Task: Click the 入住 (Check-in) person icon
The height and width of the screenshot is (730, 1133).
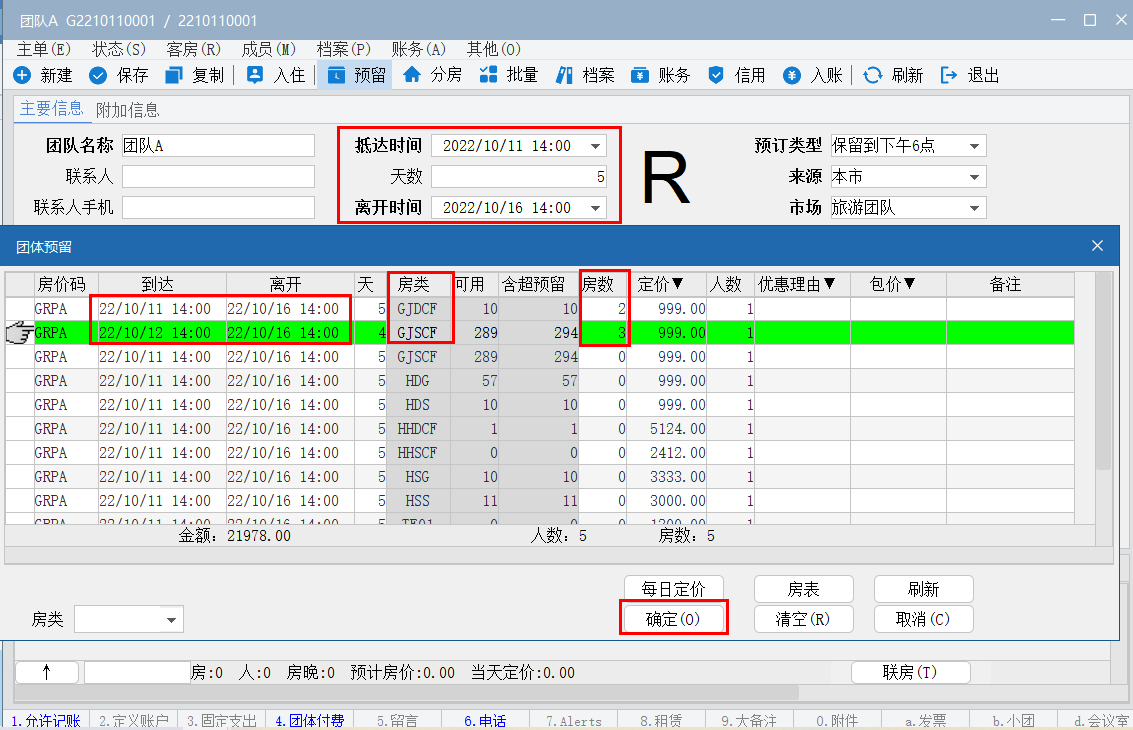Action: [254, 75]
